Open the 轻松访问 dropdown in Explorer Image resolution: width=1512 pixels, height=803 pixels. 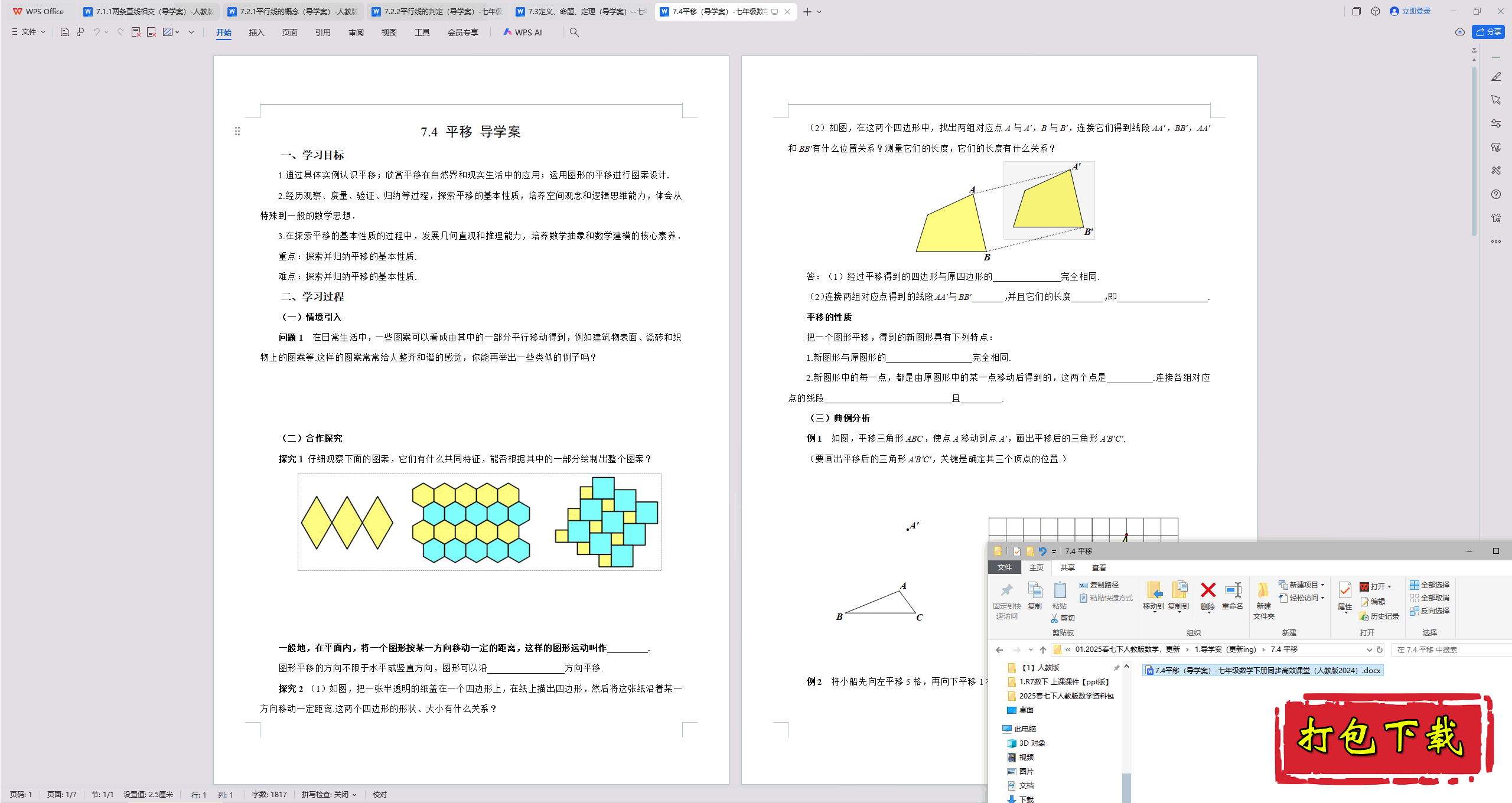tap(1302, 598)
